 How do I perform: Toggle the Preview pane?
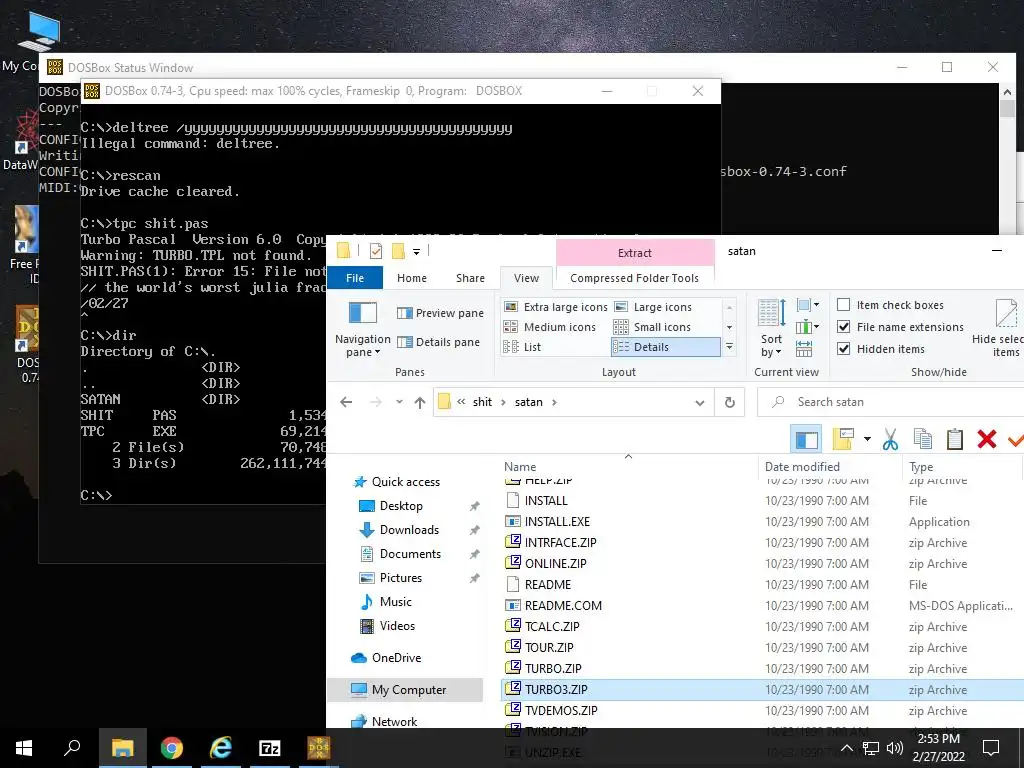click(x=440, y=313)
